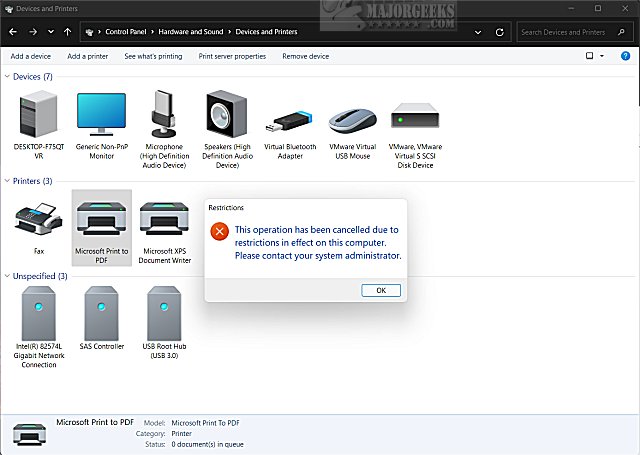Click the Devices and Printers title bar icon
The width and height of the screenshot is (640, 455).
coord(9,9)
